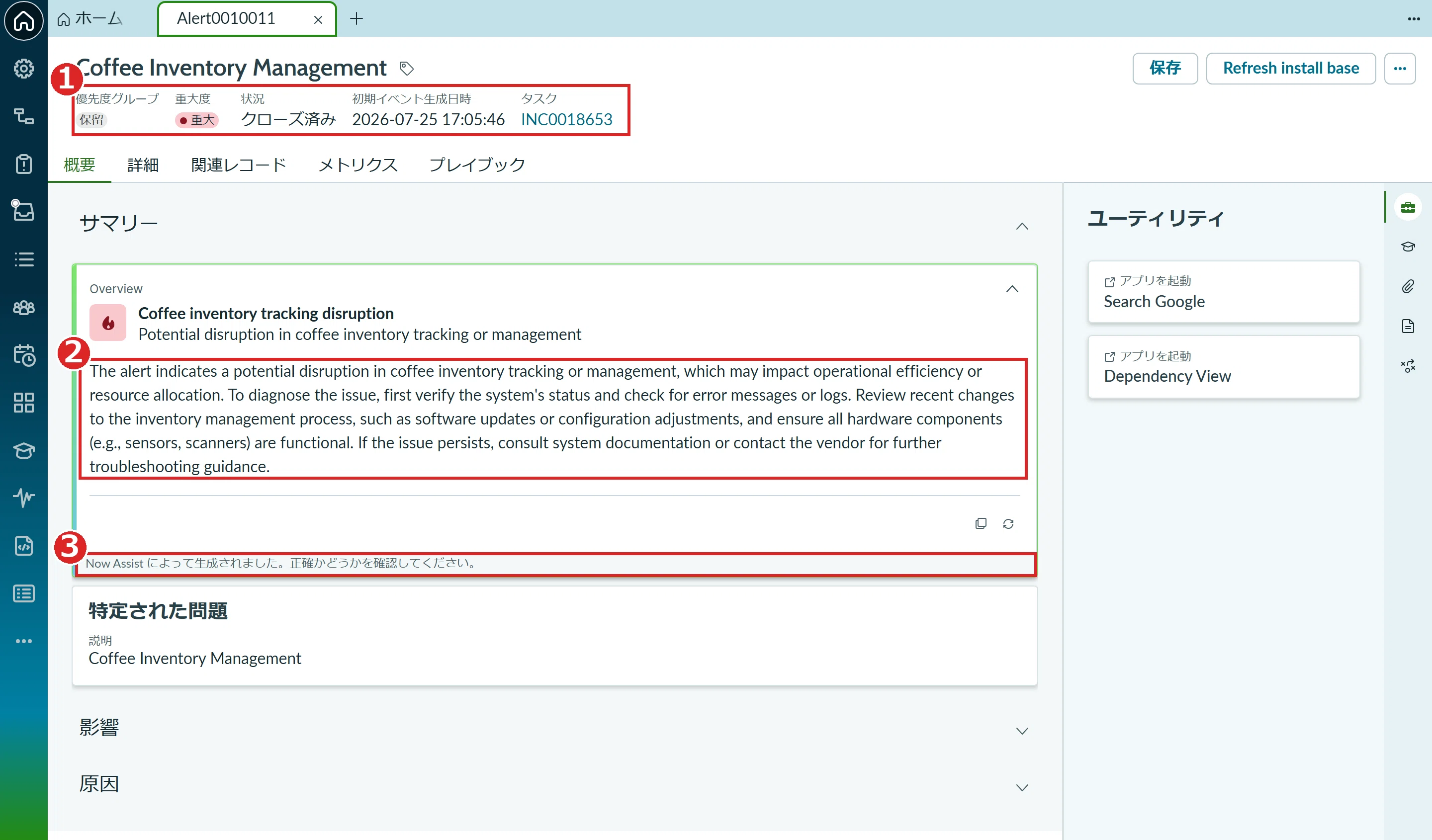Open more actions menu beside Refresh install base
Screen dimensions: 1432x840
point(1400,68)
